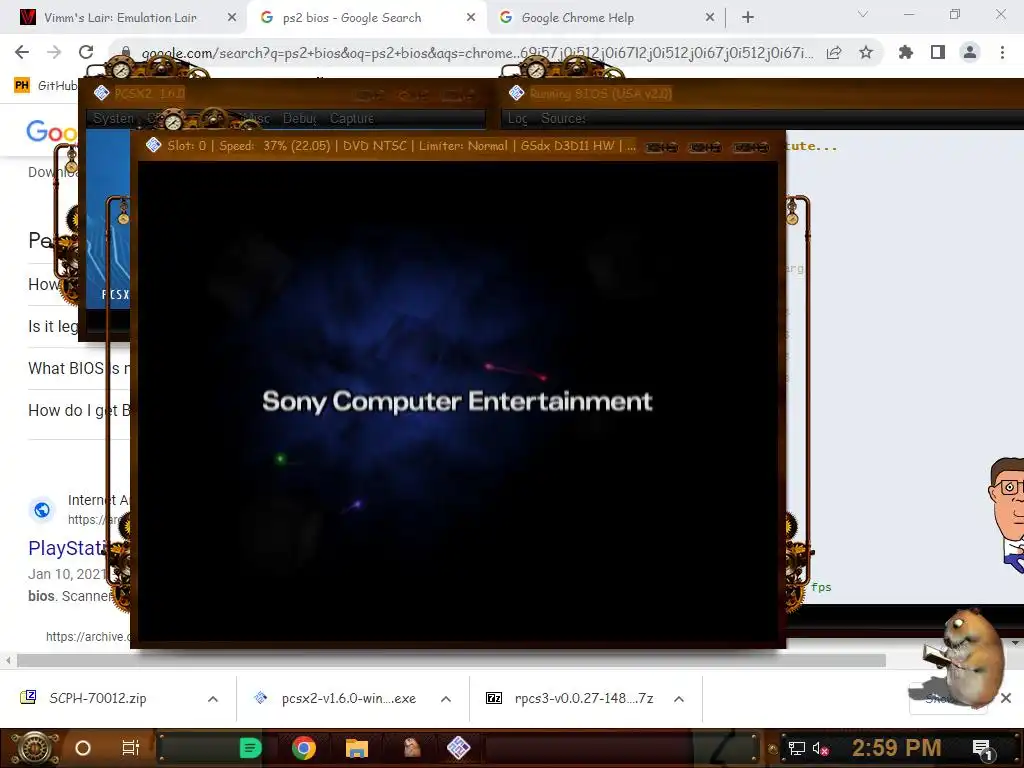Image resolution: width=1024 pixels, height=768 pixels.
Task: Open the Chrome three-dot menu
Action: (x=1002, y=52)
